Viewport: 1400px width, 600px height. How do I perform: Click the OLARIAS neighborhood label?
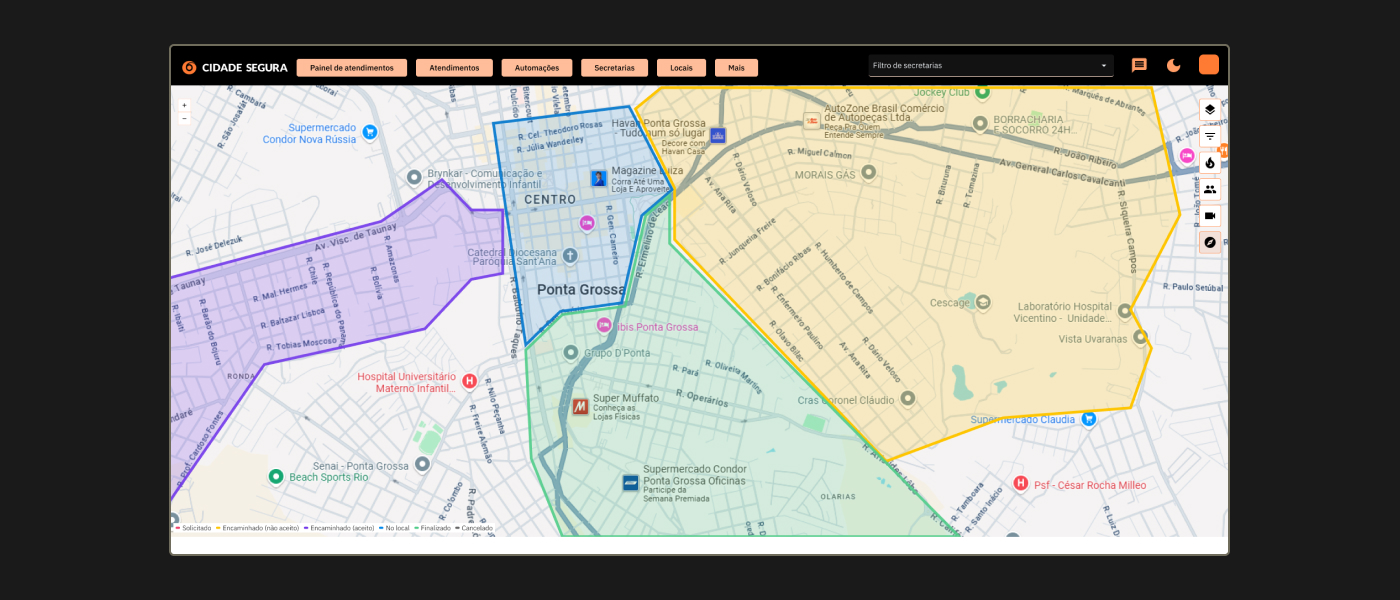pos(838,496)
